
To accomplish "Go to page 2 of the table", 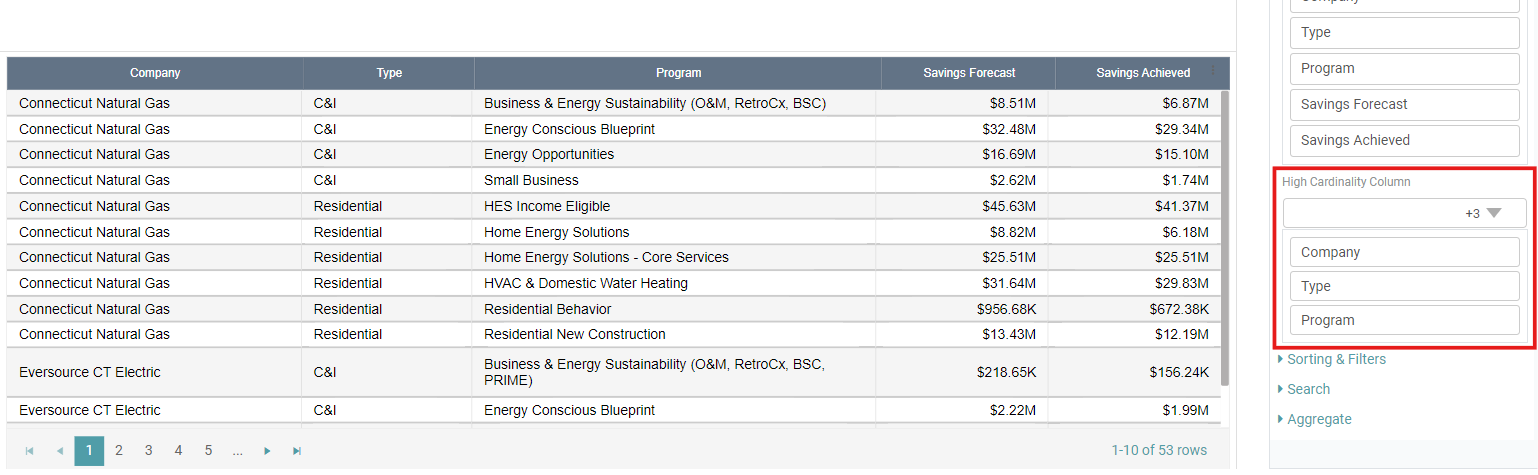I will pos(119,451).
